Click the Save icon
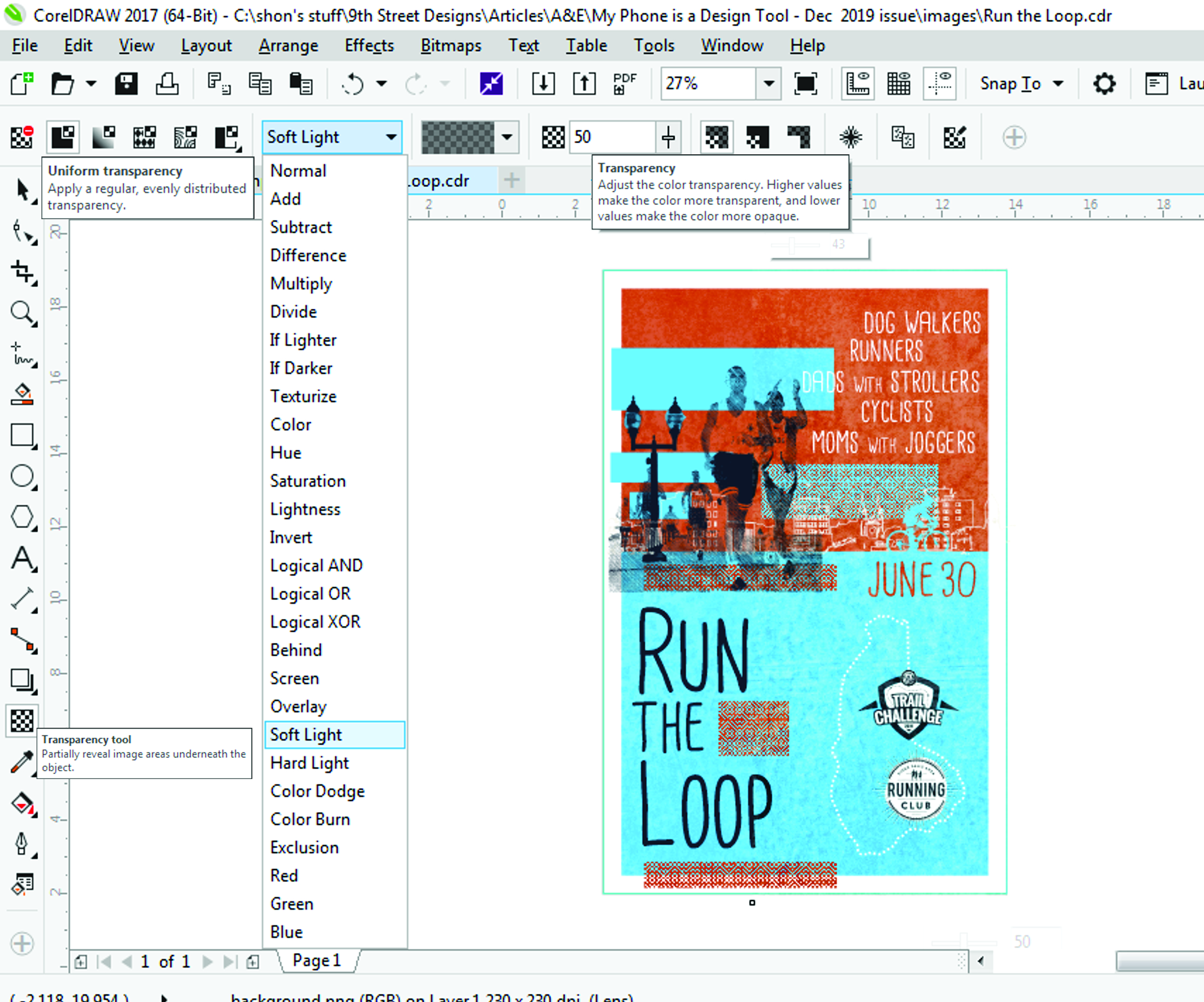Screen dimensions: 1204x1002 pos(125,84)
